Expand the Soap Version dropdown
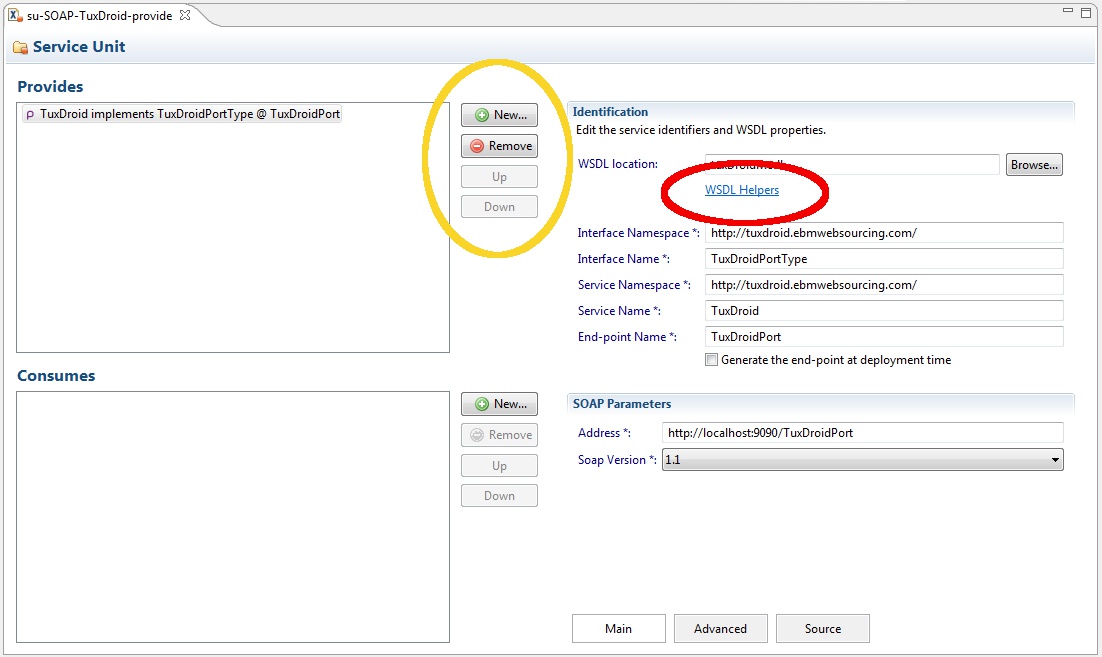 tap(1054, 460)
